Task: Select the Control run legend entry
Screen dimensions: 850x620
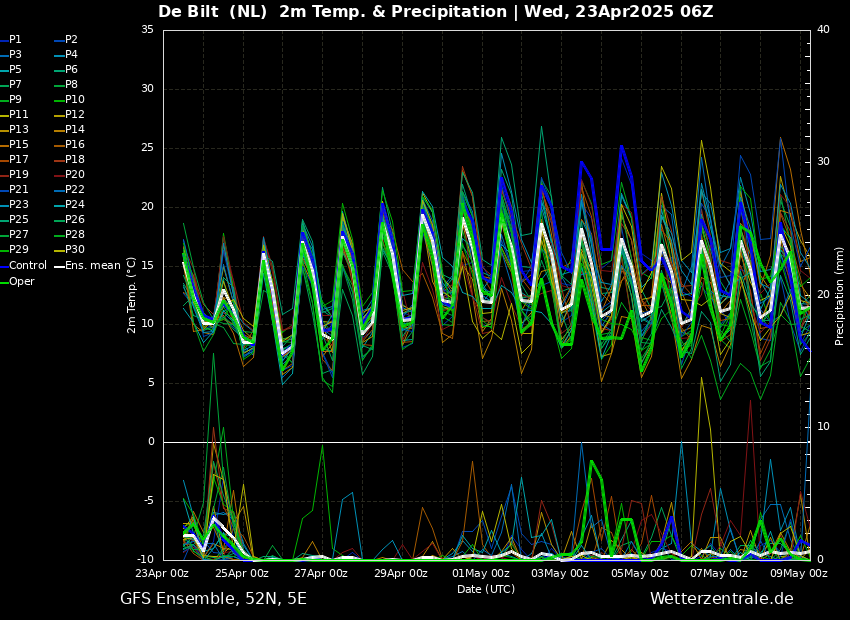Action: 27,266
